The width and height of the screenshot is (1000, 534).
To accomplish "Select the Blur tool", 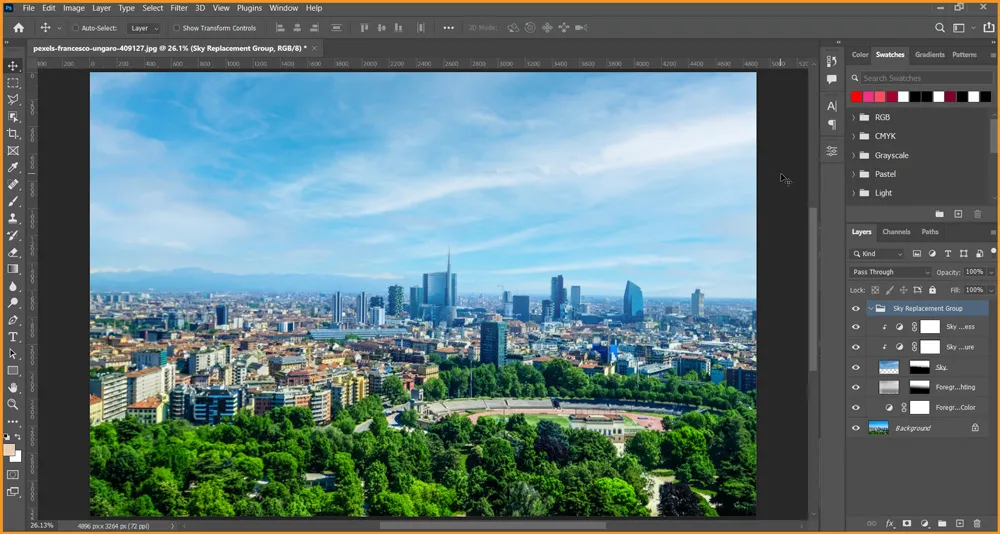I will tap(13, 286).
